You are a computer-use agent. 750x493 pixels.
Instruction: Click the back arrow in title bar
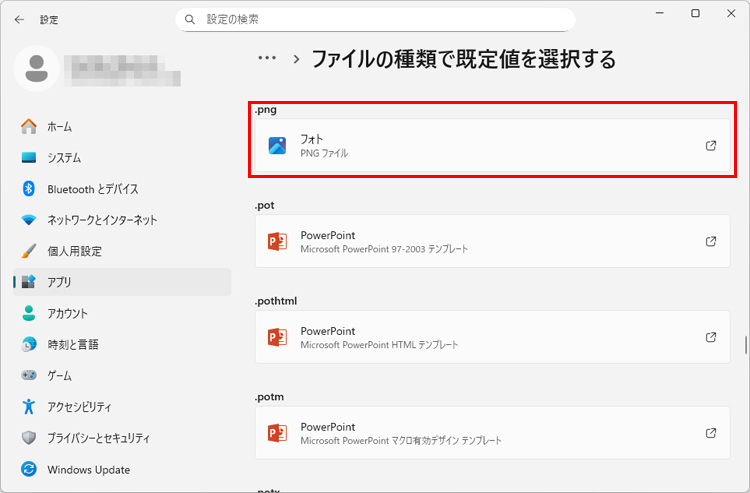19,19
